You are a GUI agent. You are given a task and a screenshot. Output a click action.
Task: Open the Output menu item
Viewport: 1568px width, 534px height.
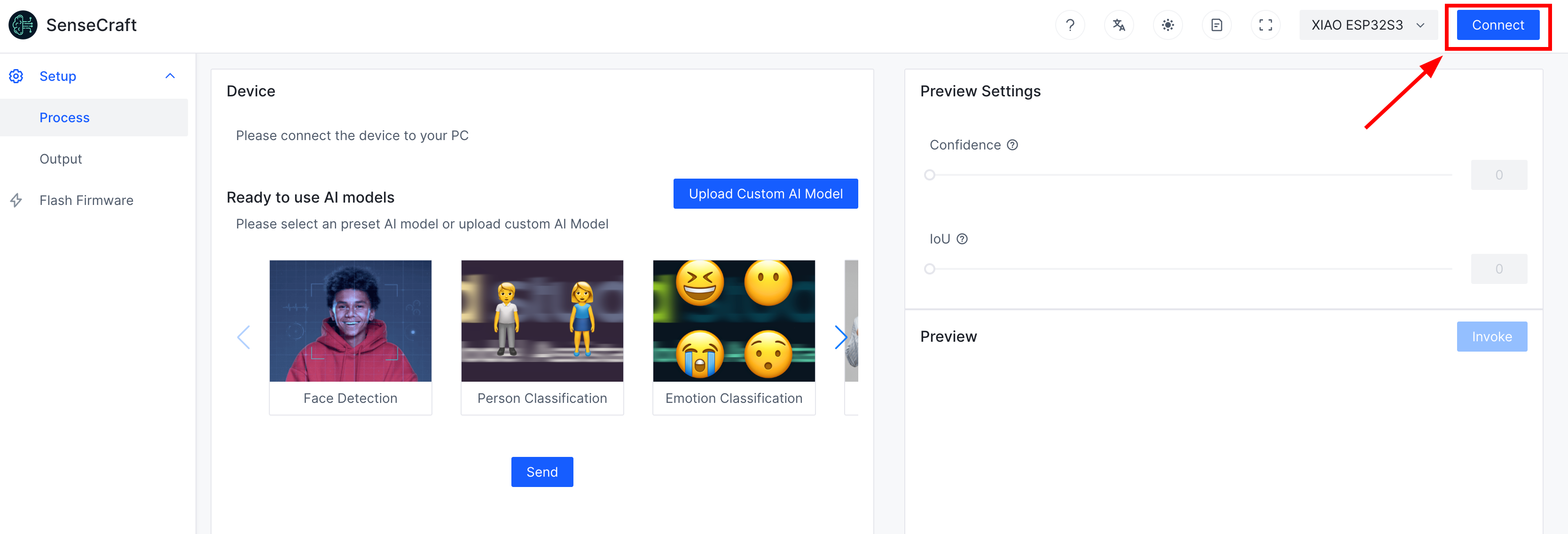[x=60, y=159]
